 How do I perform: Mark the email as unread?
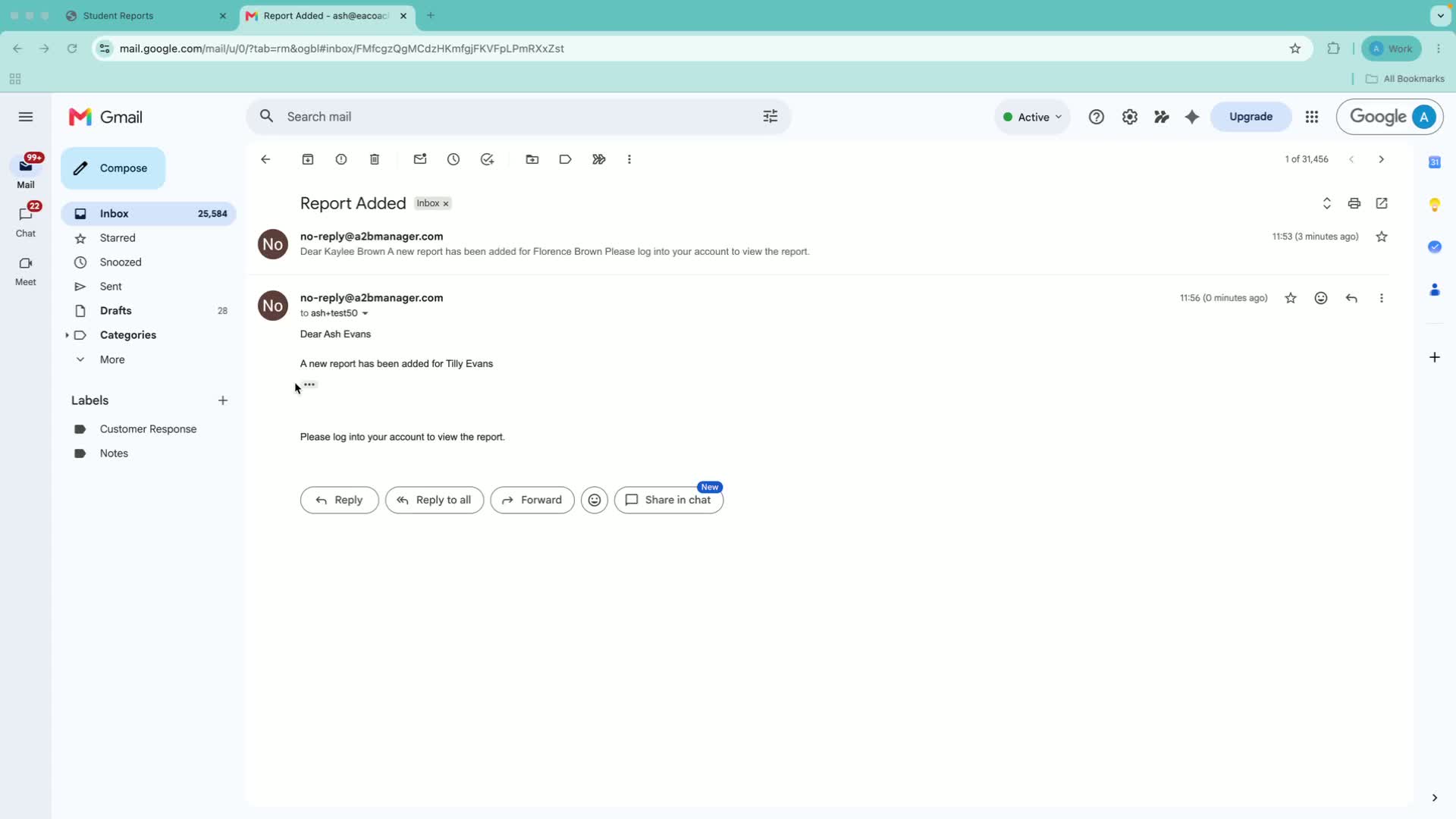coord(420,159)
